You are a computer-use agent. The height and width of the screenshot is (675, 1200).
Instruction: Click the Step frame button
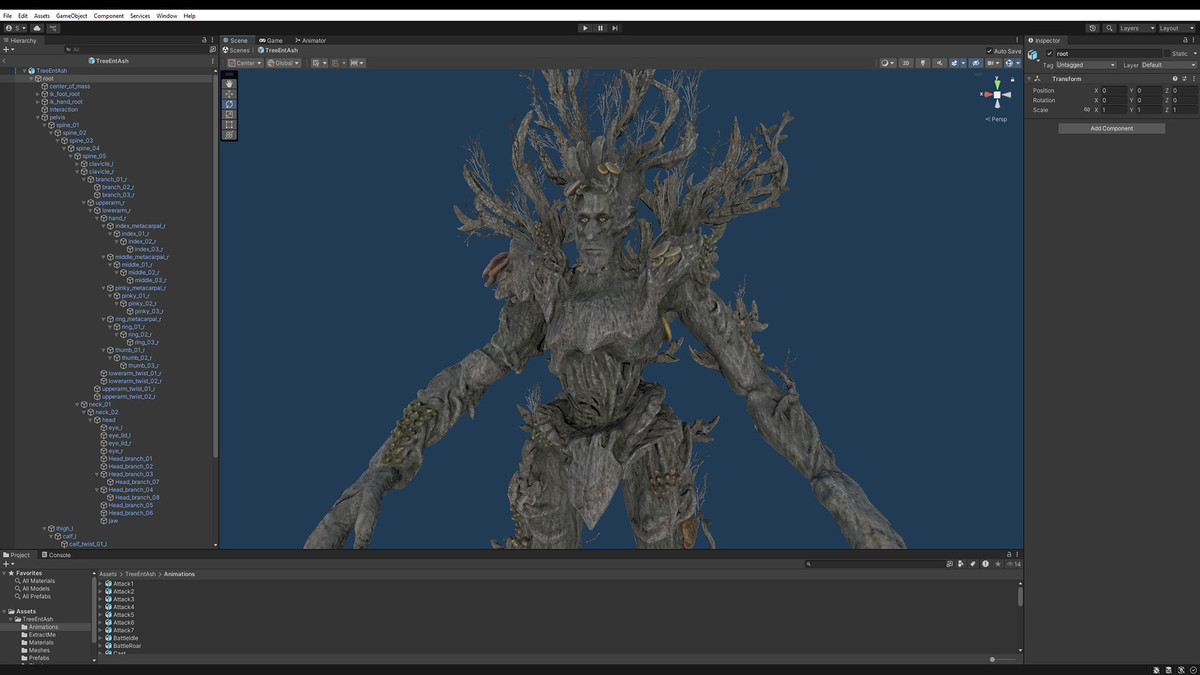[x=615, y=28]
